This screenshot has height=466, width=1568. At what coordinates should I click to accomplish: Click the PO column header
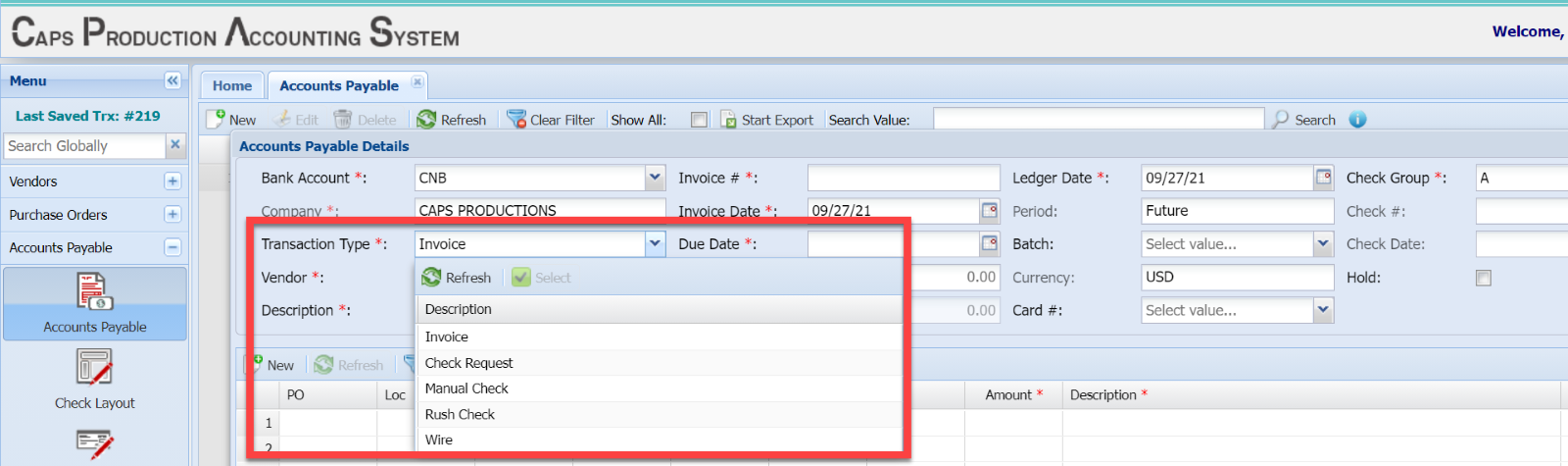pyautogui.click(x=328, y=394)
